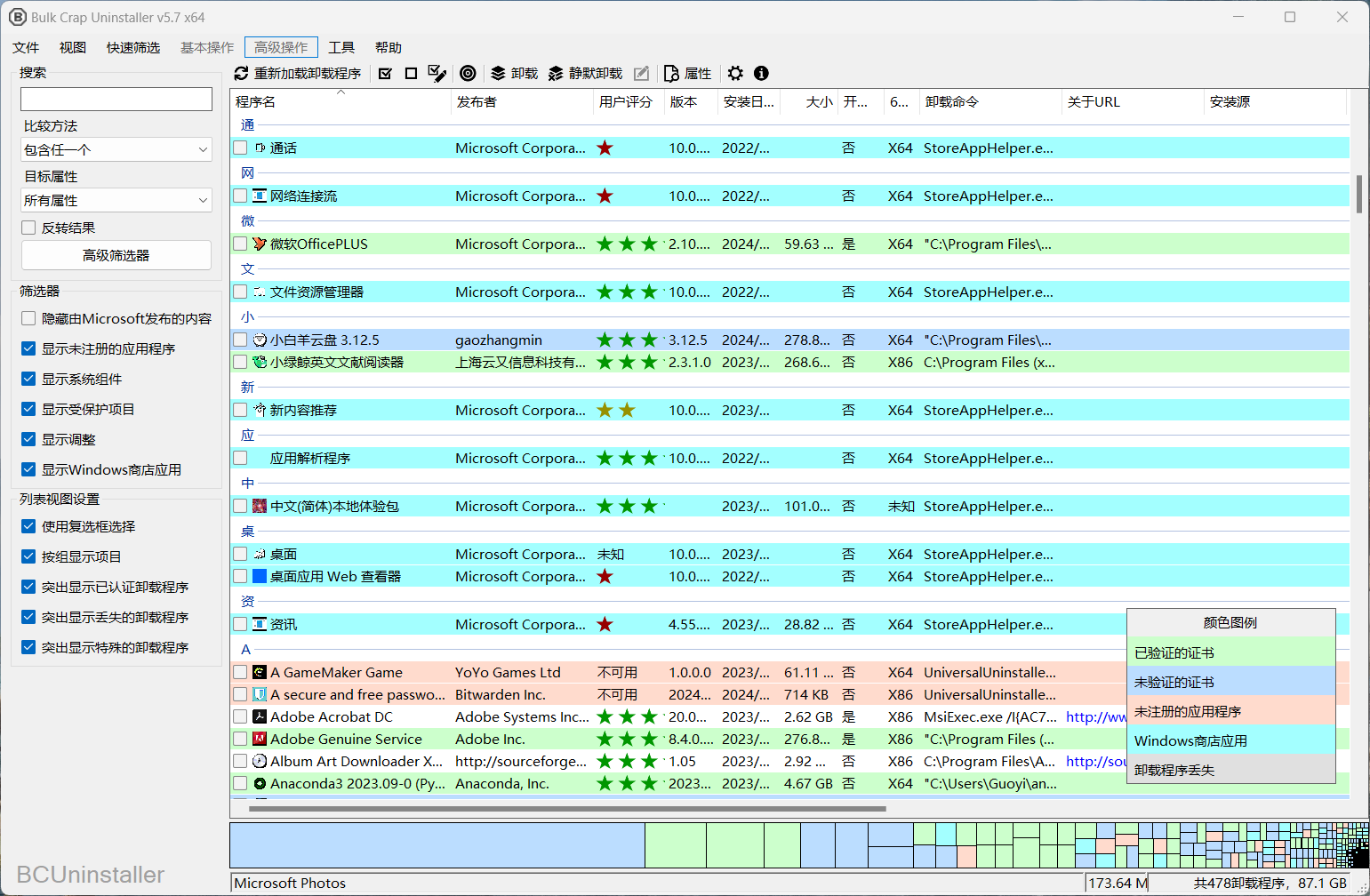Uncheck 显示Windows商店应用

click(x=28, y=469)
